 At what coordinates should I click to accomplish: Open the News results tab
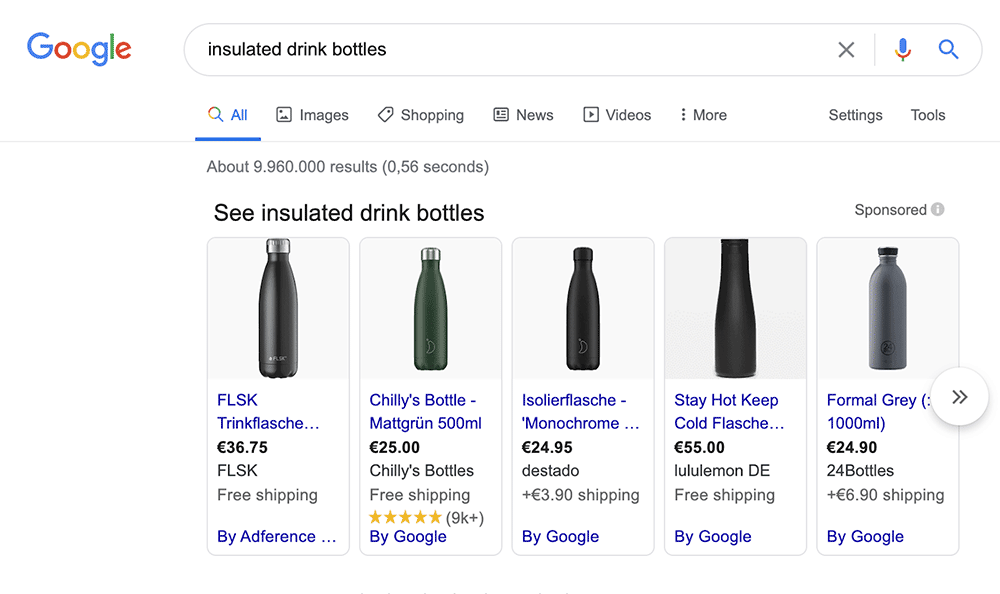click(523, 115)
